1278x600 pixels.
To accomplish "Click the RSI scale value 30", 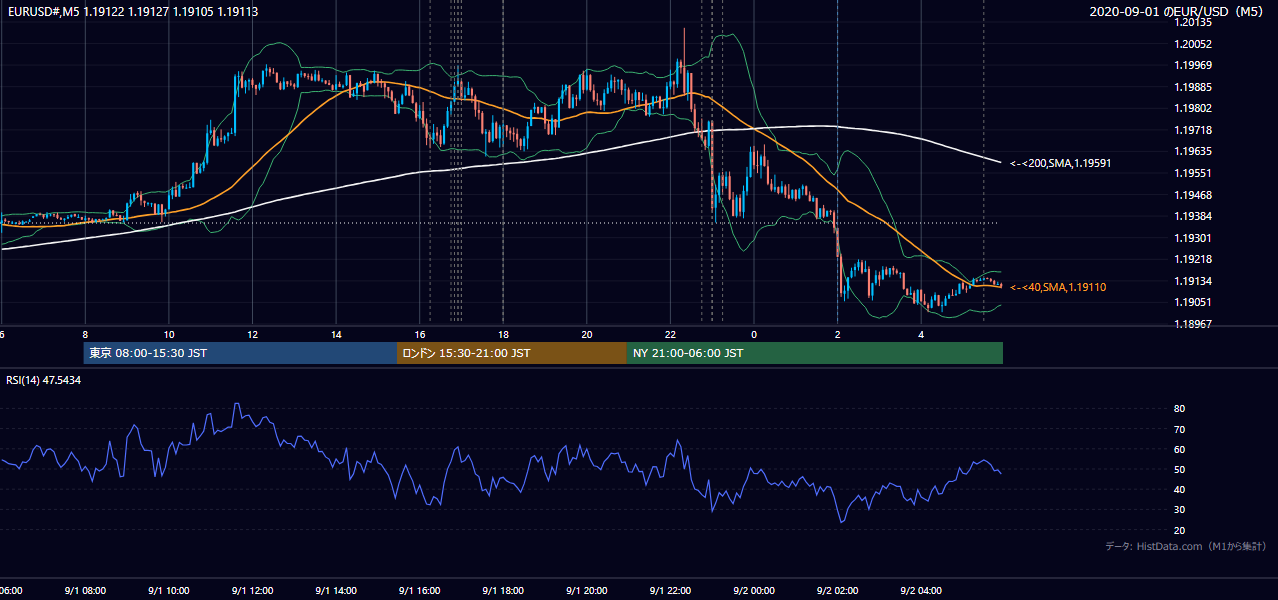I will 1180,509.
